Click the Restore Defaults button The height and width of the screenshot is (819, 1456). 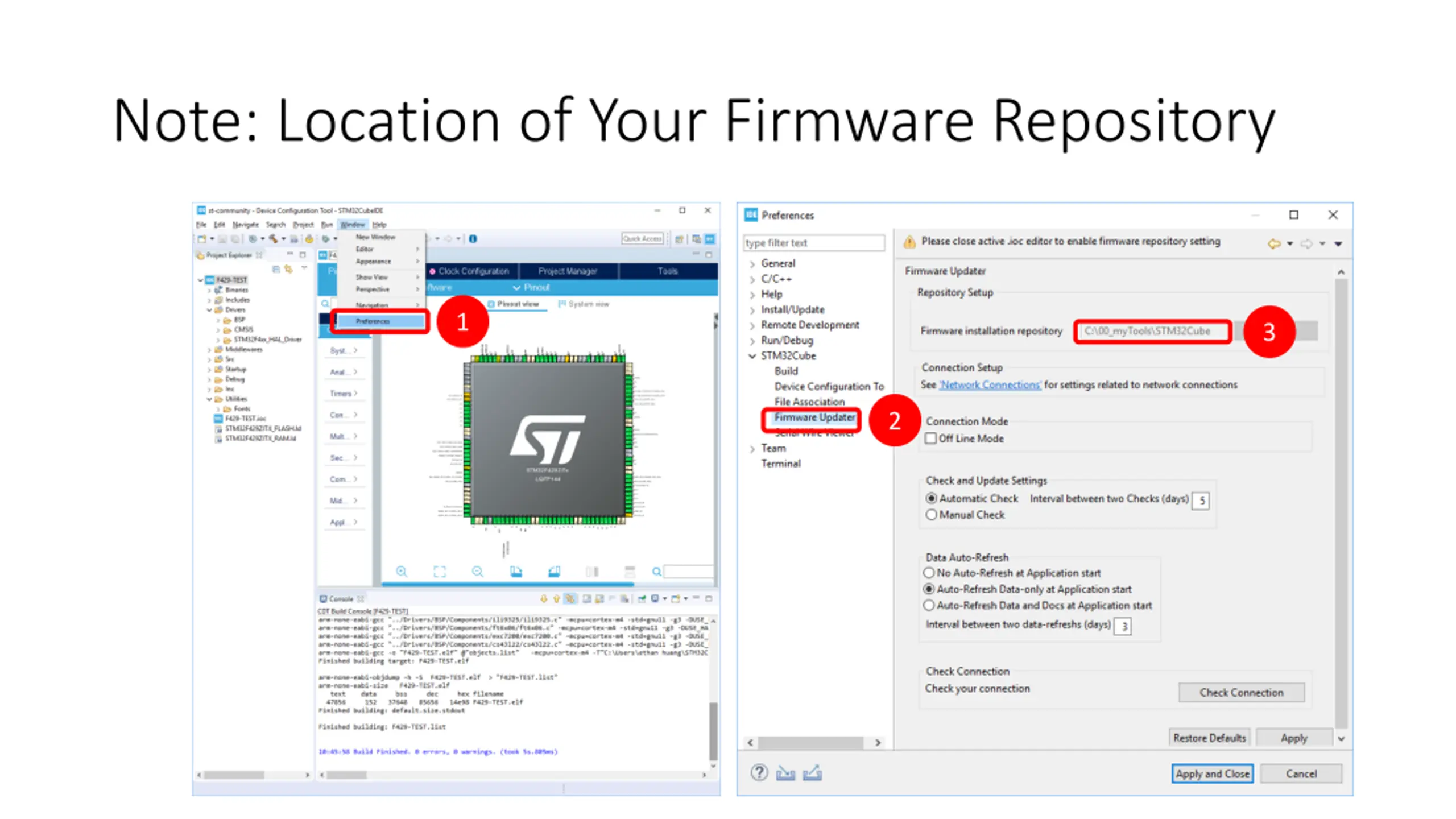(1209, 738)
